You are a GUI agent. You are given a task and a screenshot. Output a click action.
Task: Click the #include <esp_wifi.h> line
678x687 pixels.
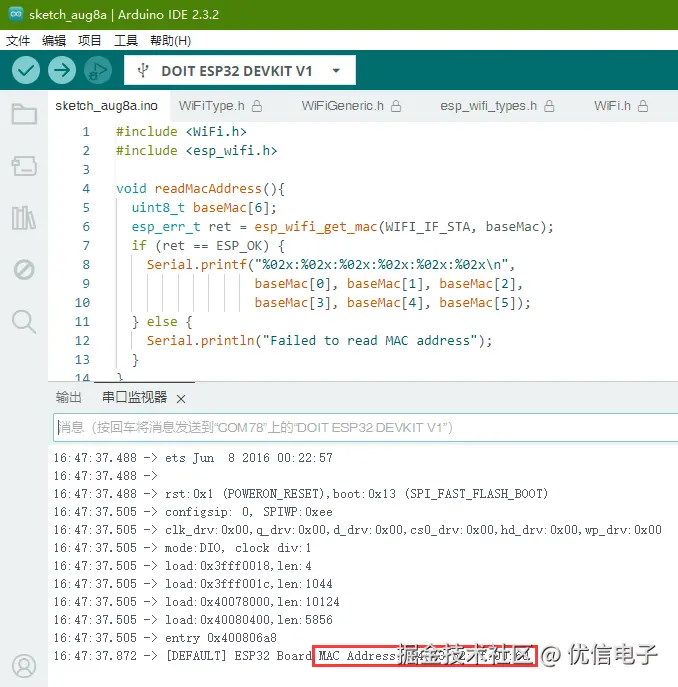pyautogui.click(x=196, y=151)
